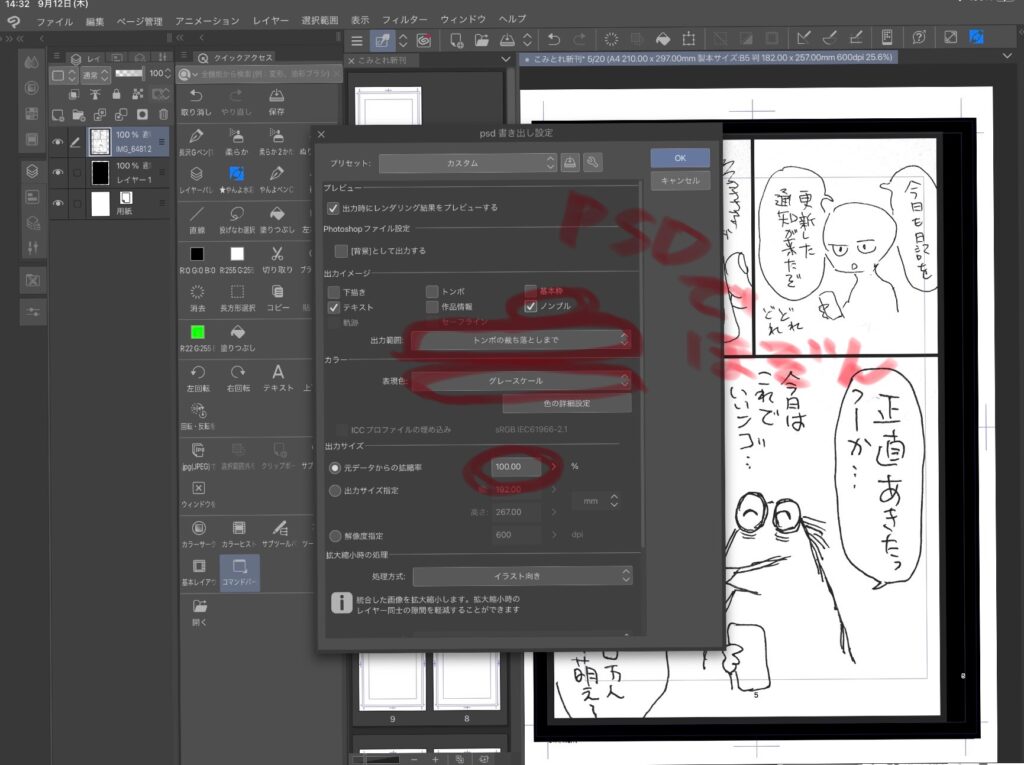Click the open folder icon in command bar
Screen dimensions: 1024x765
pos(481,40)
